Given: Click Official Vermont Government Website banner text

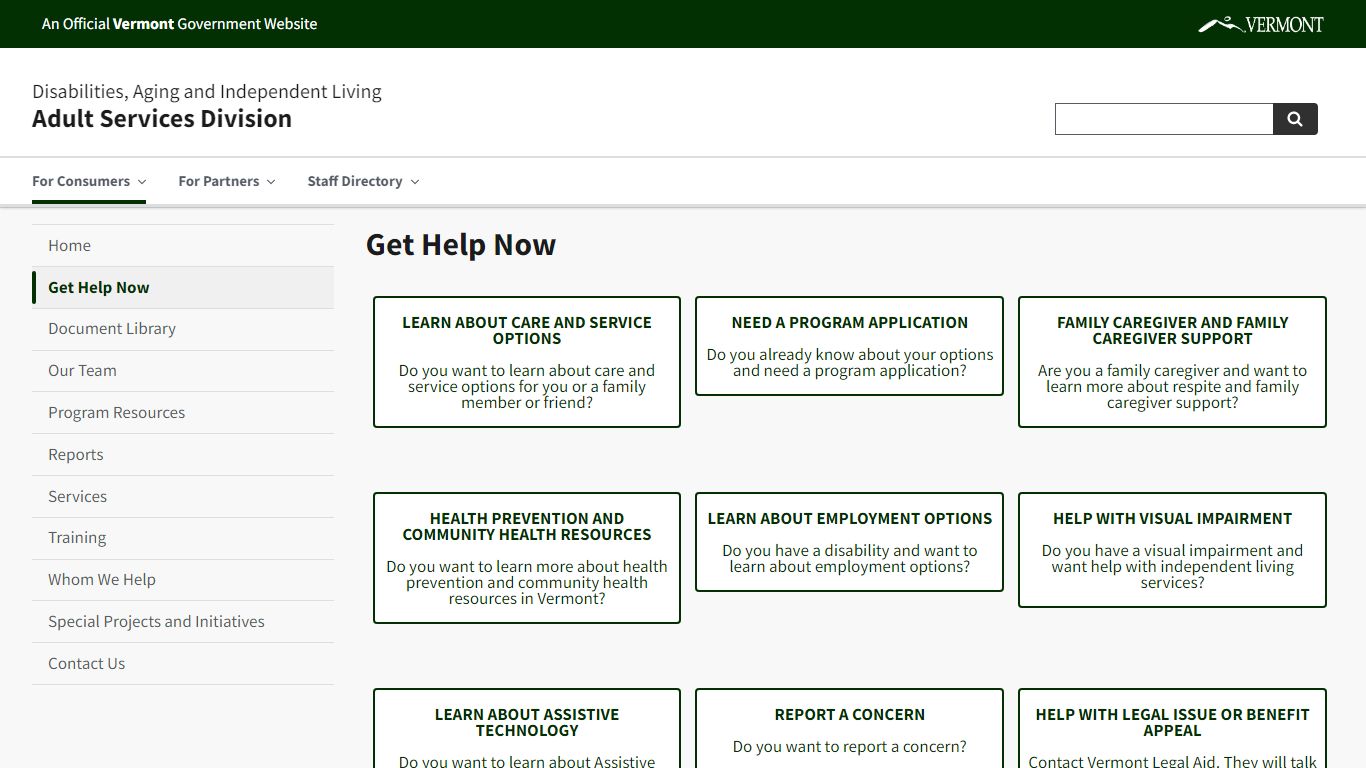Looking at the screenshot, I should point(180,24).
